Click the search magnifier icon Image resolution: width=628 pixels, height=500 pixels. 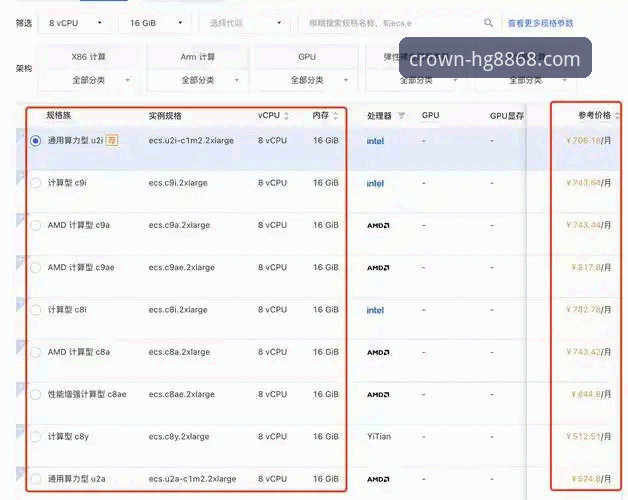(x=488, y=23)
